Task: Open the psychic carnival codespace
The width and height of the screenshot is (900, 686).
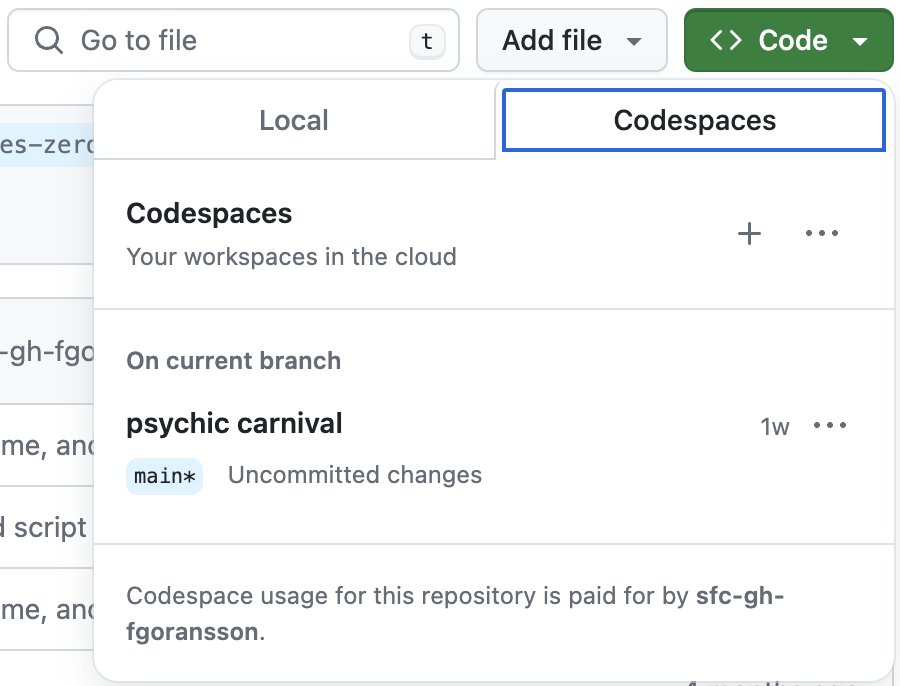Action: [x=234, y=423]
